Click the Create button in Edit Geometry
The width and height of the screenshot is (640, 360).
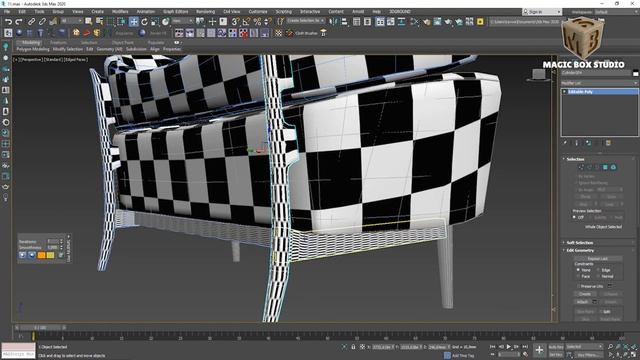pos(585,294)
